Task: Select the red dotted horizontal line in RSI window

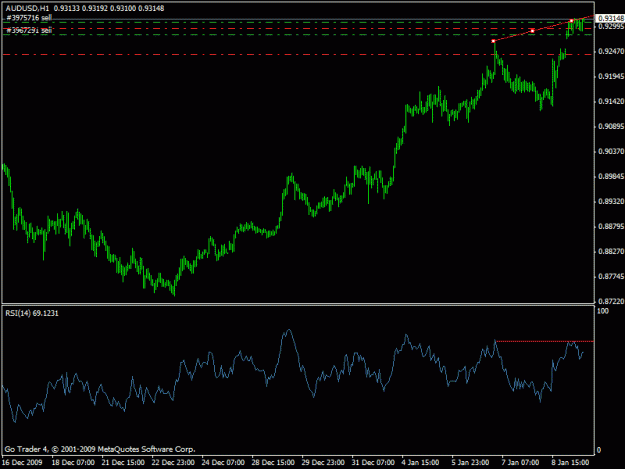Action: (x=544, y=341)
